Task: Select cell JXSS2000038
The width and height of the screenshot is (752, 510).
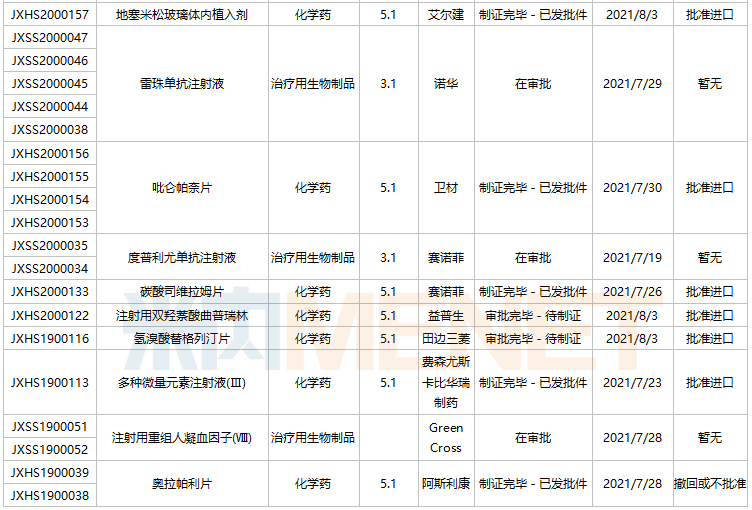Action: [50, 130]
